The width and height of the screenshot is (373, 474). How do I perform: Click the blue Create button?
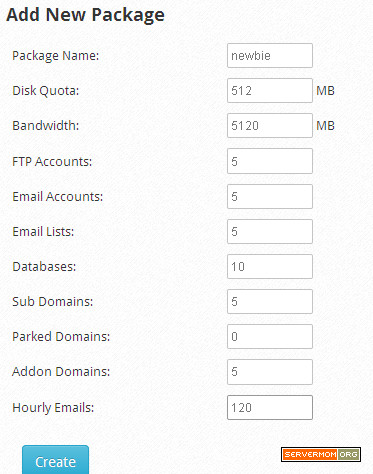[55, 460]
